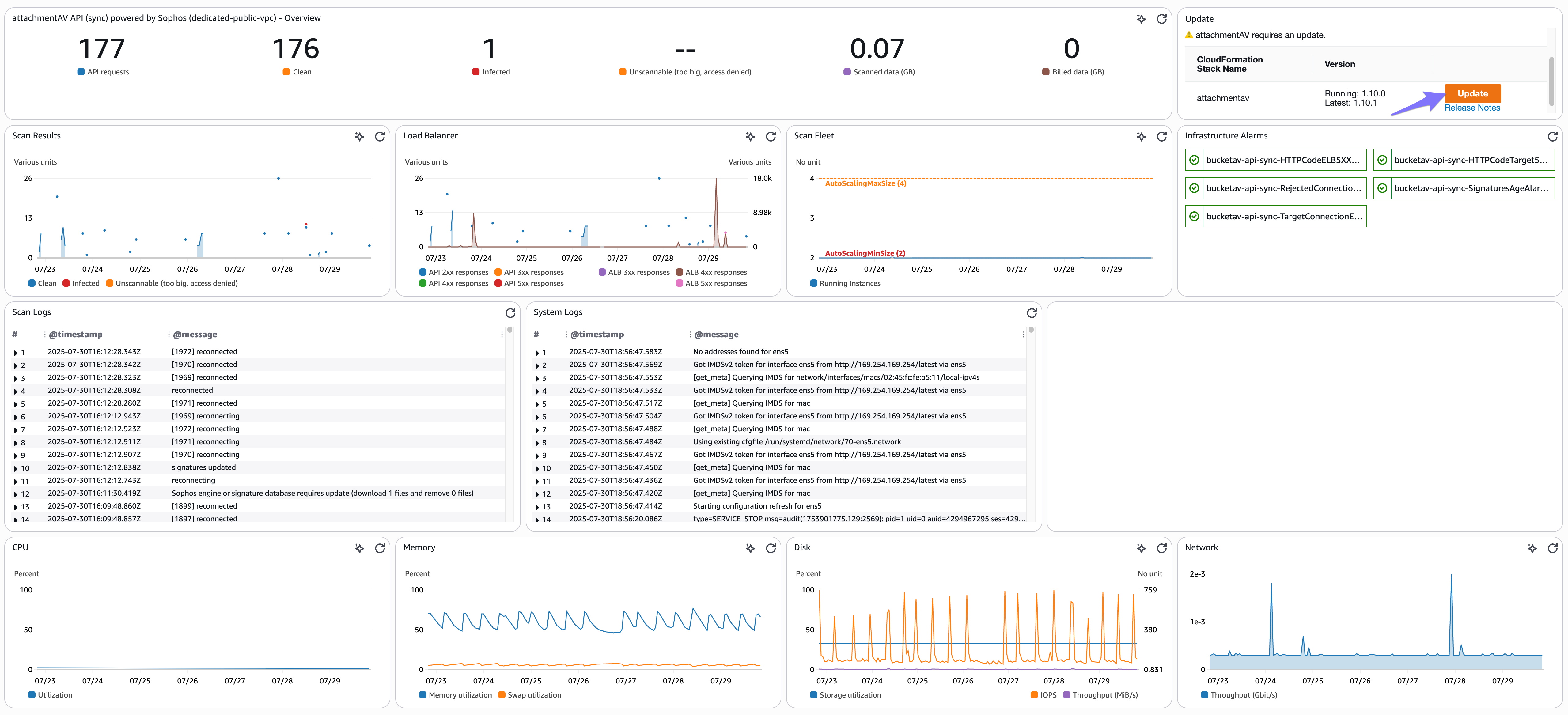Image resolution: width=1568 pixels, height=715 pixels.
Task: Refresh the Network widget
Action: coord(1552,548)
